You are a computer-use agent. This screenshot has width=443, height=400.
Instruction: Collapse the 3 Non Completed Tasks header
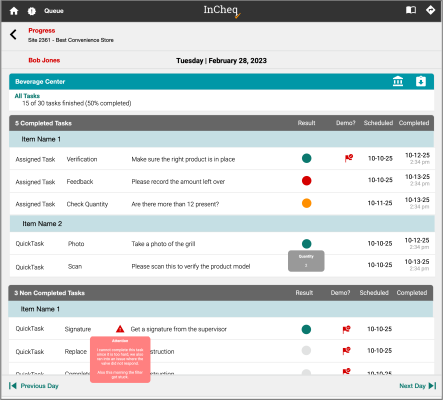pos(221,293)
